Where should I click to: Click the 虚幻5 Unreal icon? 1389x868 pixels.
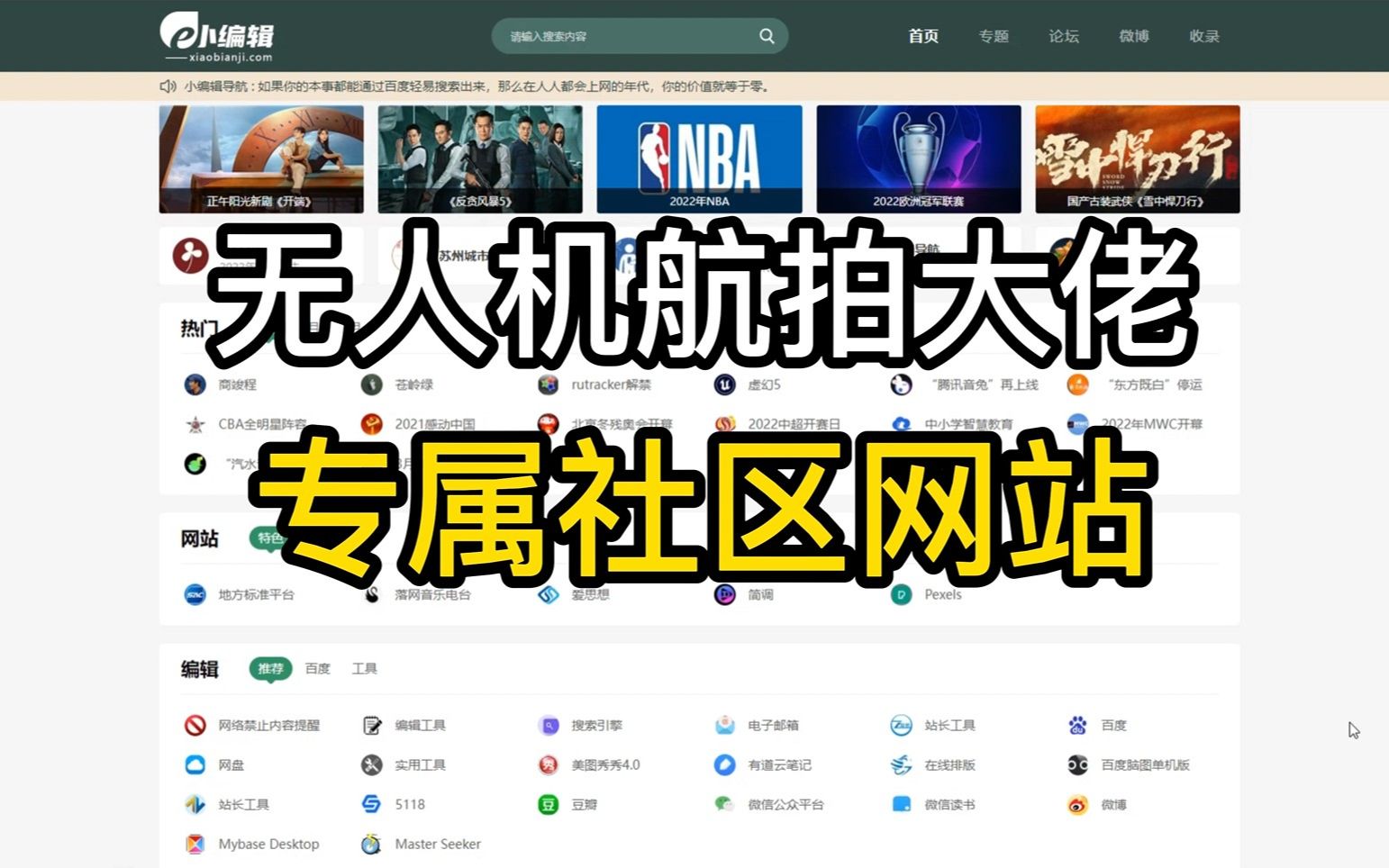click(x=725, y=384)
